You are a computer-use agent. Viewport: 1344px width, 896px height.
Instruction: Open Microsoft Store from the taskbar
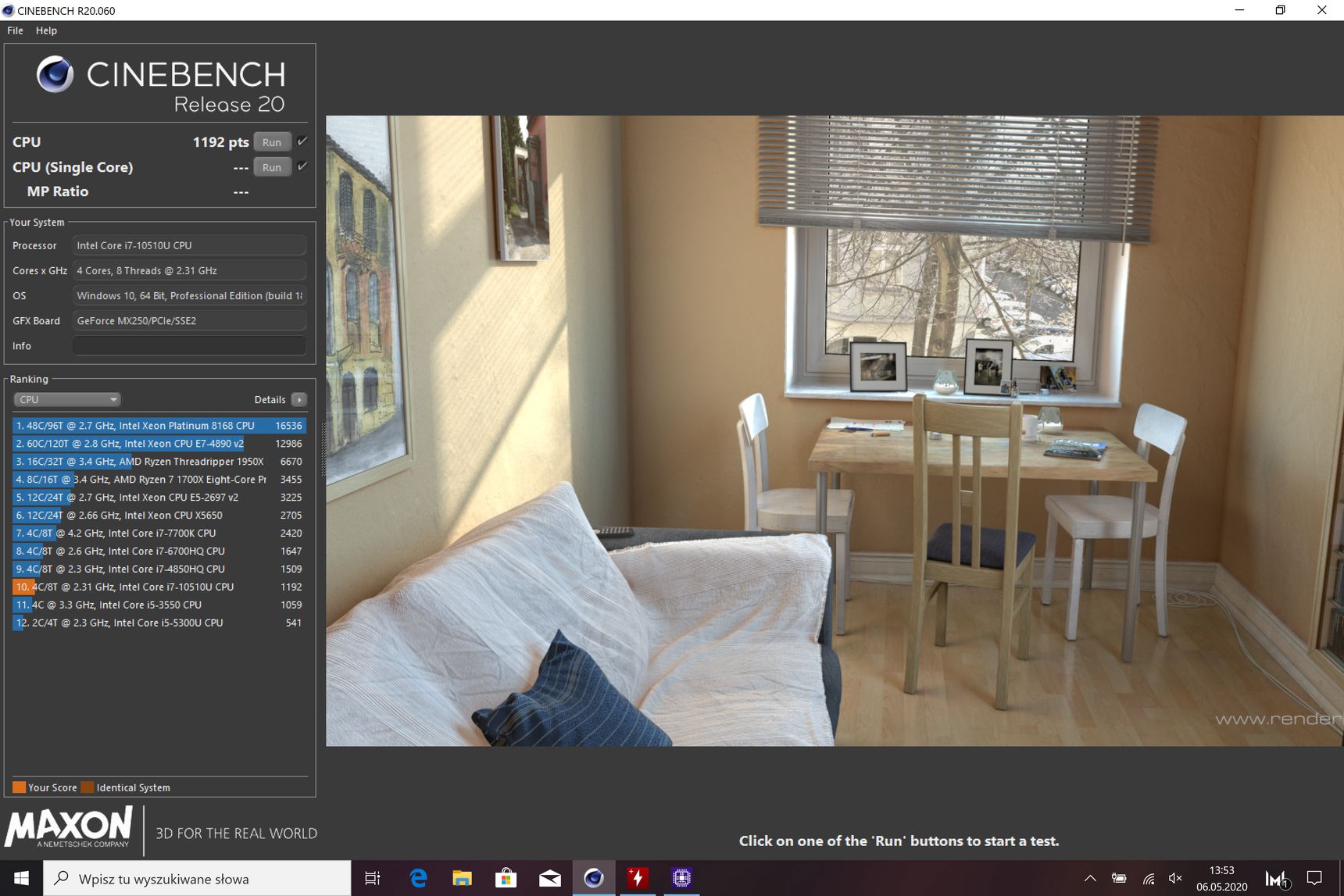(506, 878)
